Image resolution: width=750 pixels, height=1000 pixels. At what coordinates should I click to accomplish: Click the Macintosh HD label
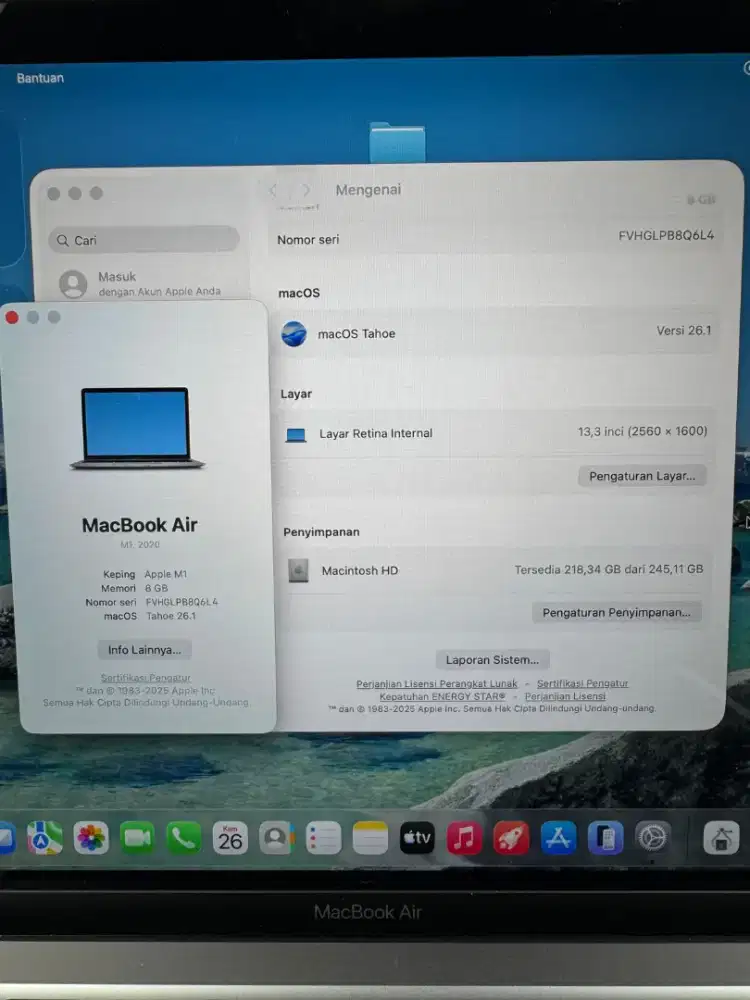coord(360,571)
